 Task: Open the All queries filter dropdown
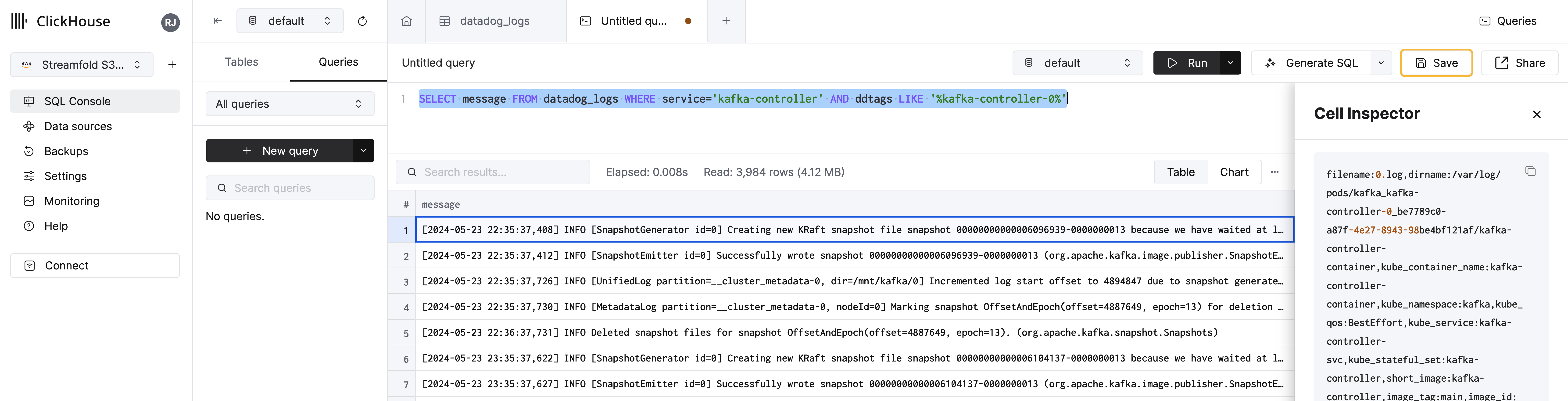point(290,104)
